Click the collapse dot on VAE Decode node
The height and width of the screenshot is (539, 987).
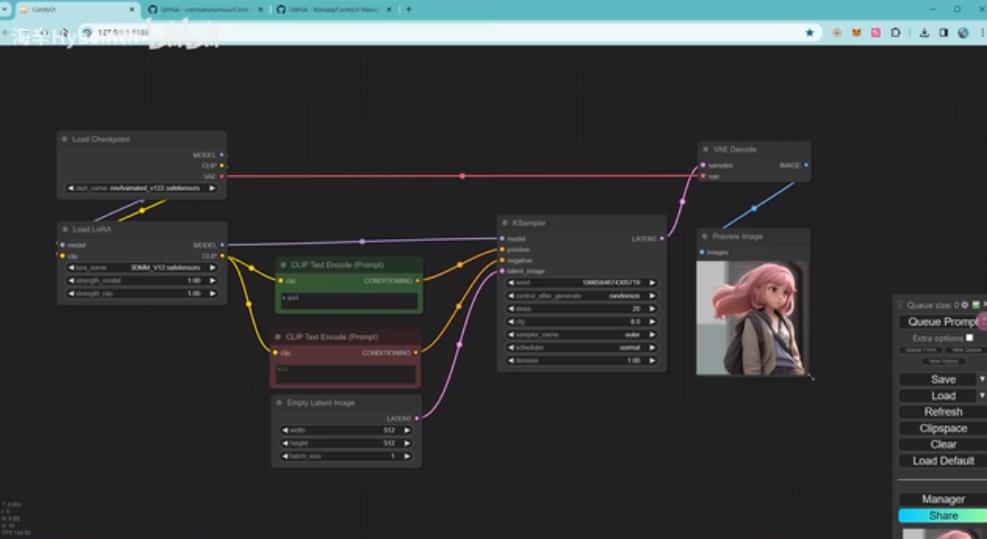point(706,149)
